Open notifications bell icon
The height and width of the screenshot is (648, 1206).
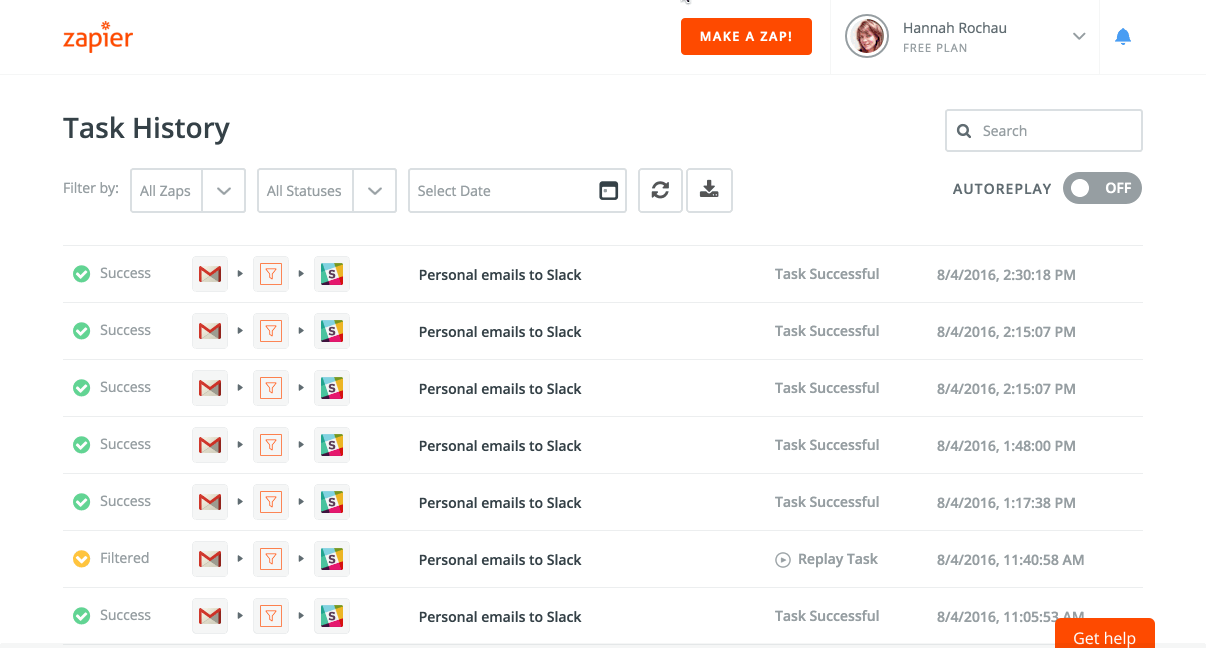pos(1123,37)
